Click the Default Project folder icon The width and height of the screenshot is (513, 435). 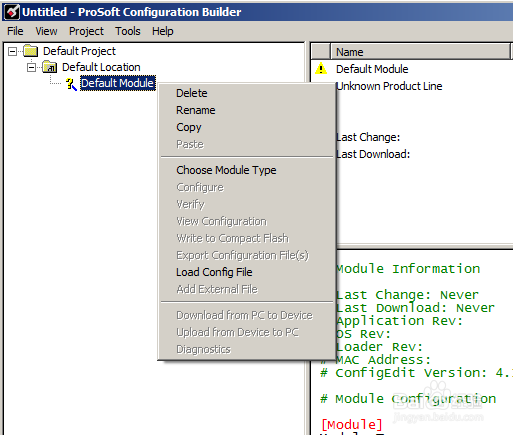point(31,51)
